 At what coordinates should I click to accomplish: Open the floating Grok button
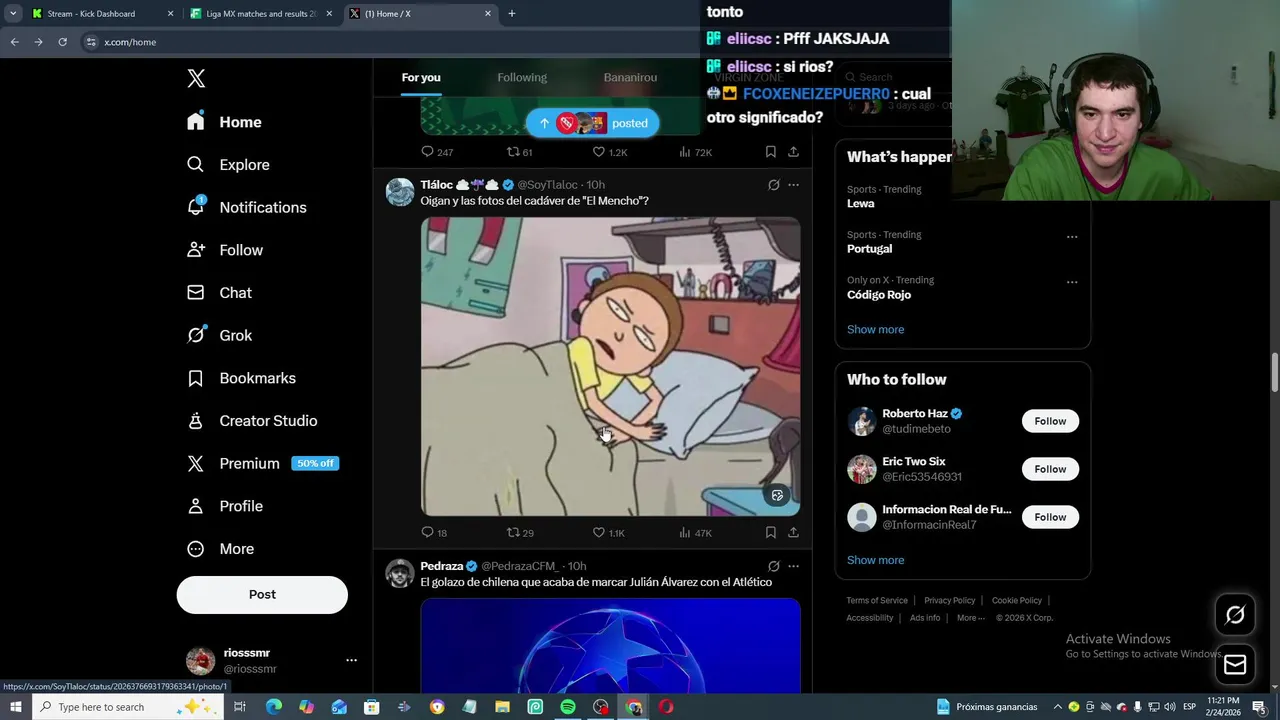click(x=1235, y=615)
